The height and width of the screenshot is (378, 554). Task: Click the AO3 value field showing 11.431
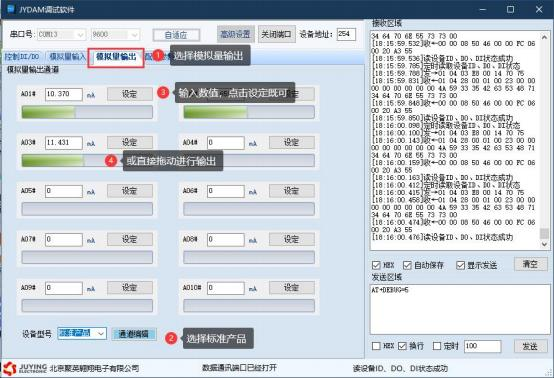64,143
